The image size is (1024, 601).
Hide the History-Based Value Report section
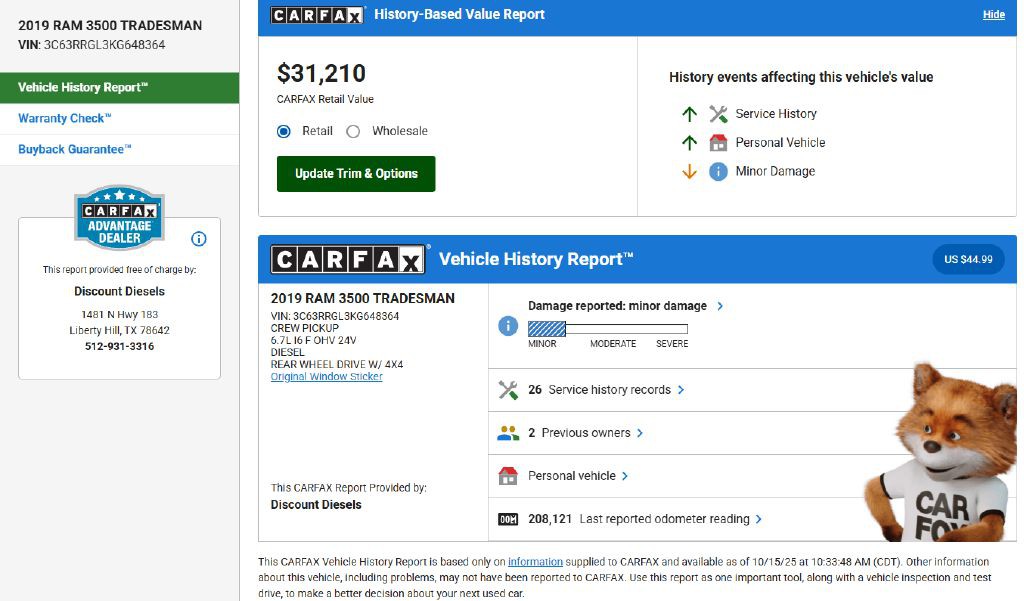[x=993, y=15]
